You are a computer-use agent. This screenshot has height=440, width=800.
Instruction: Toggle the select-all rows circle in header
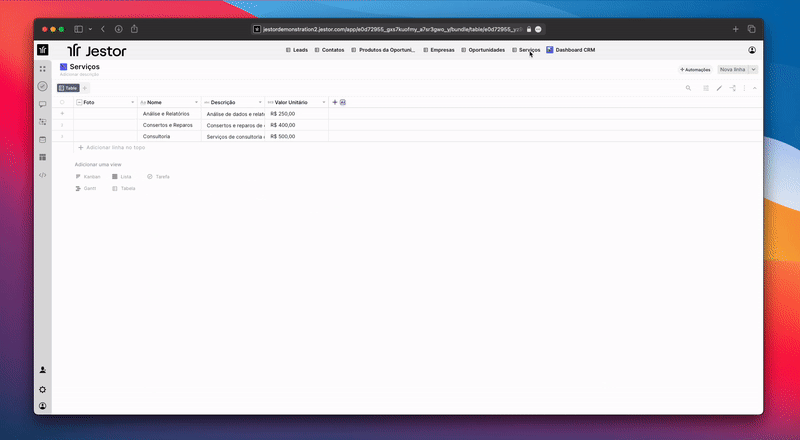click(x=62, y=102)
